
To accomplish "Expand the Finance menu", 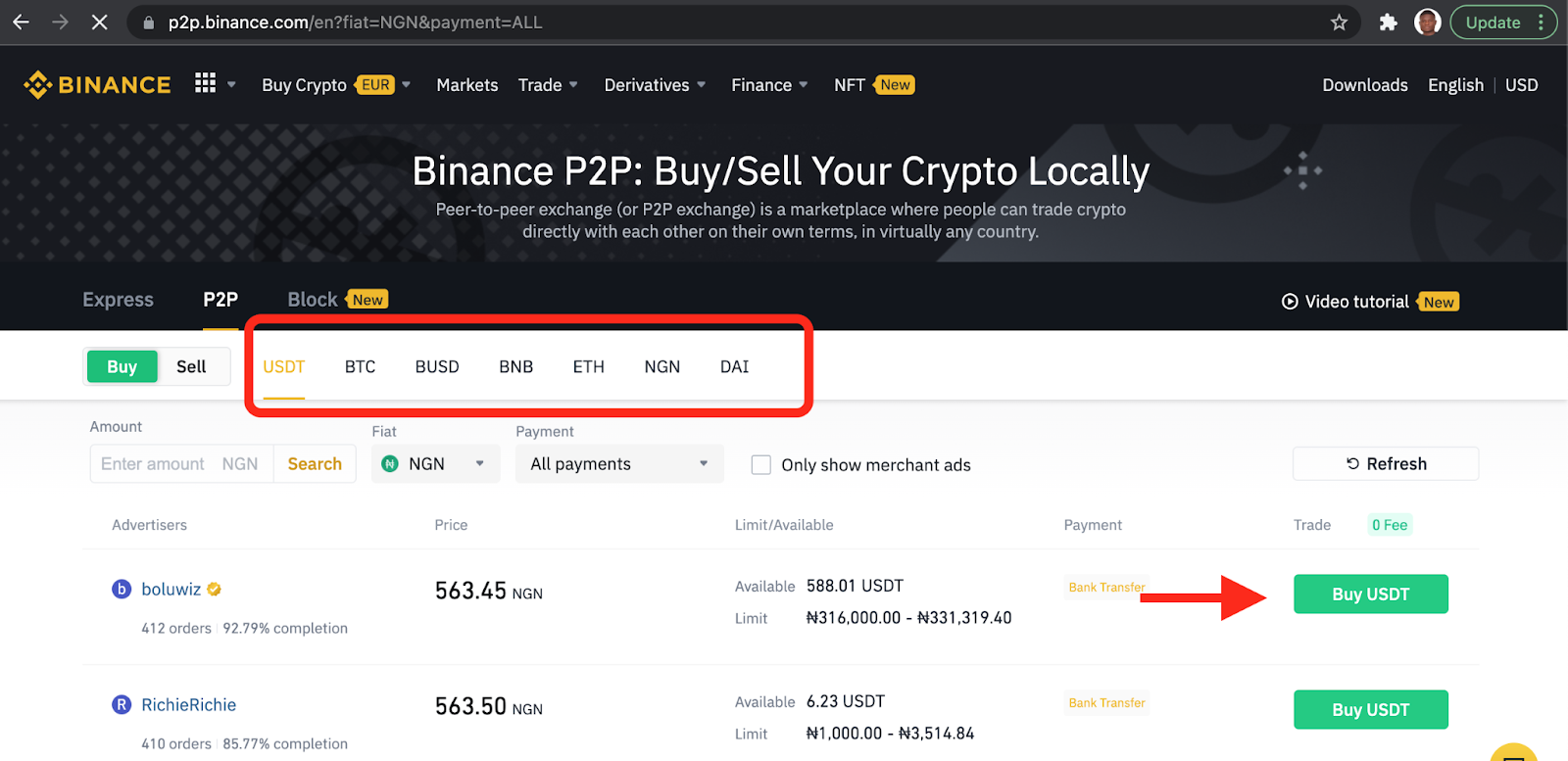I will tap(769, 85).
